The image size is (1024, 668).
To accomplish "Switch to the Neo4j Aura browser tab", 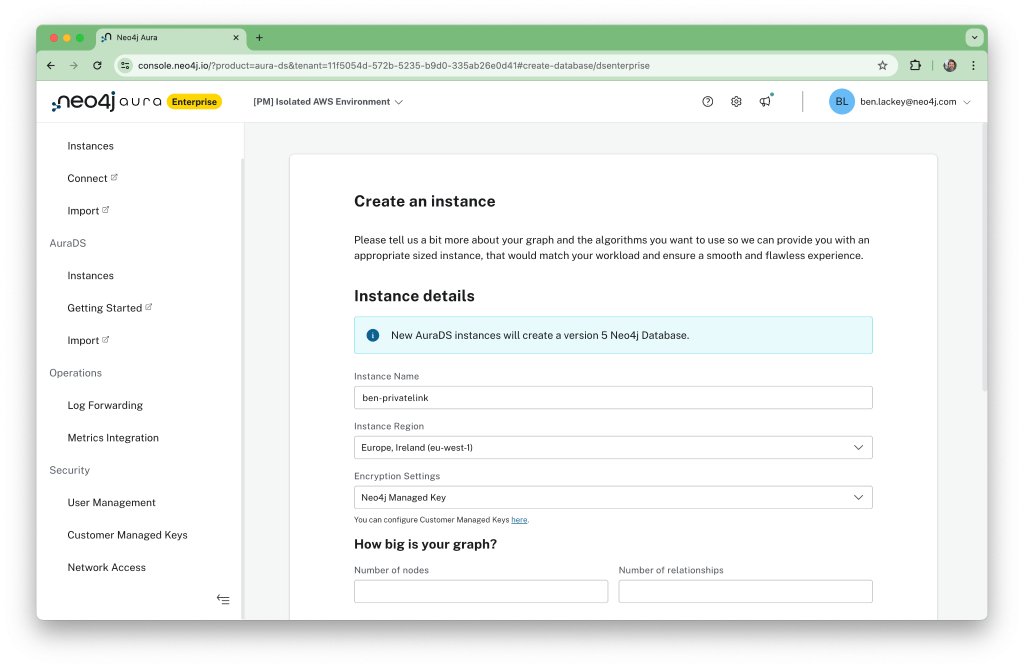I will coord(168,38).
